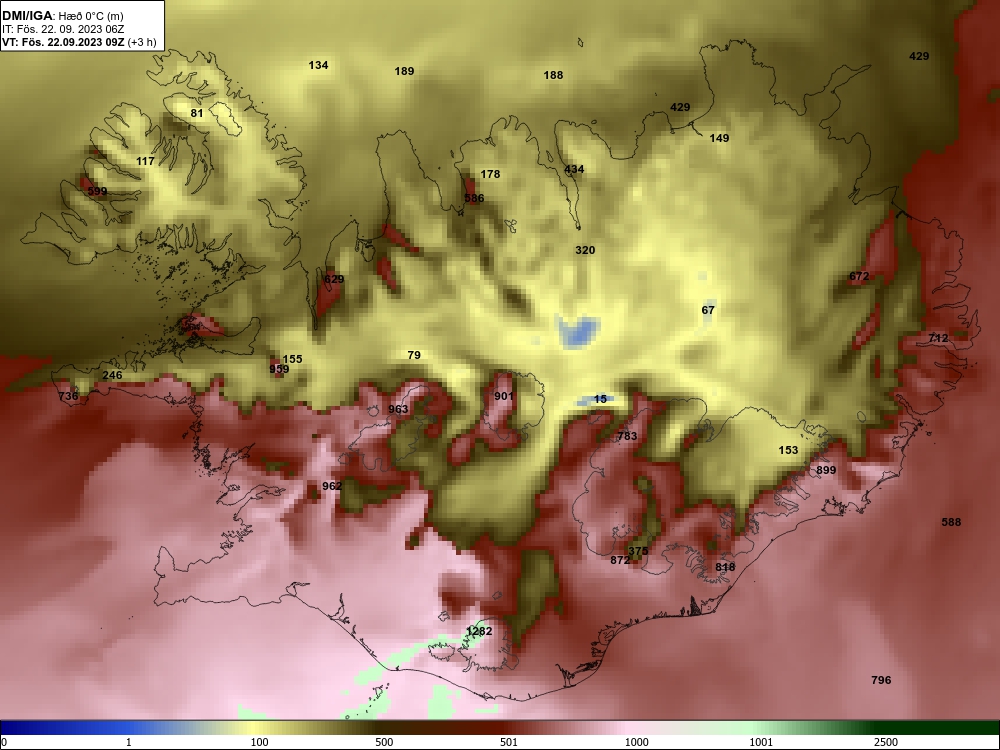The width and height of the screenshot is (1000, 750).
Task: Click the color scale label 500
Action: 384,742
